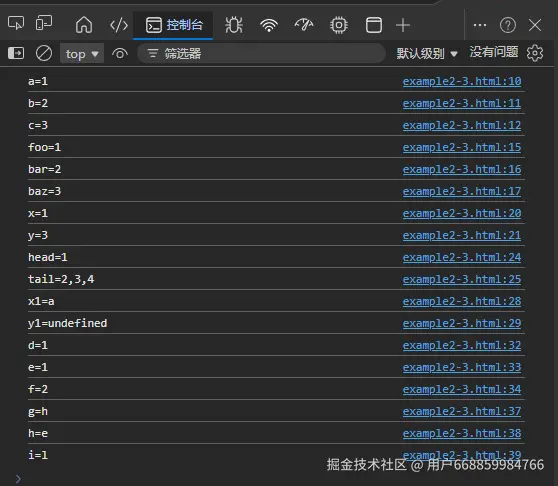Select the b=2 log message
The height and width of the screenshot is (486, 558).
pyautogui.click(x=38, y=103)
